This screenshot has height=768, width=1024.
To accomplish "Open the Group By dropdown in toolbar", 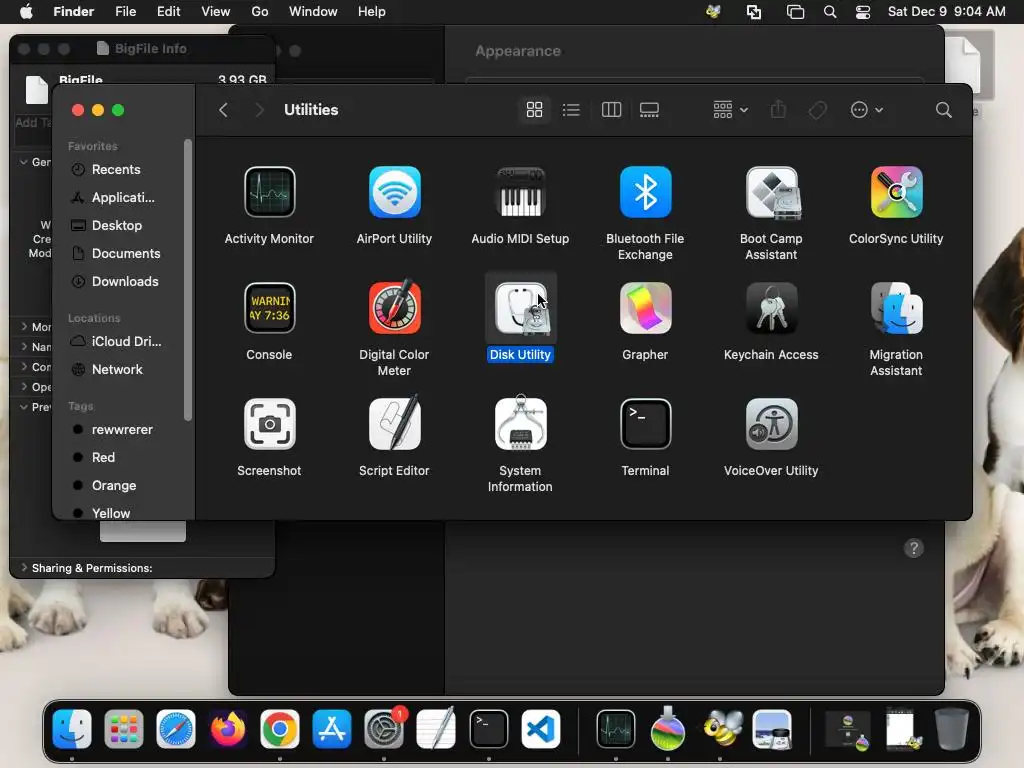I will (x=730, y=110).
